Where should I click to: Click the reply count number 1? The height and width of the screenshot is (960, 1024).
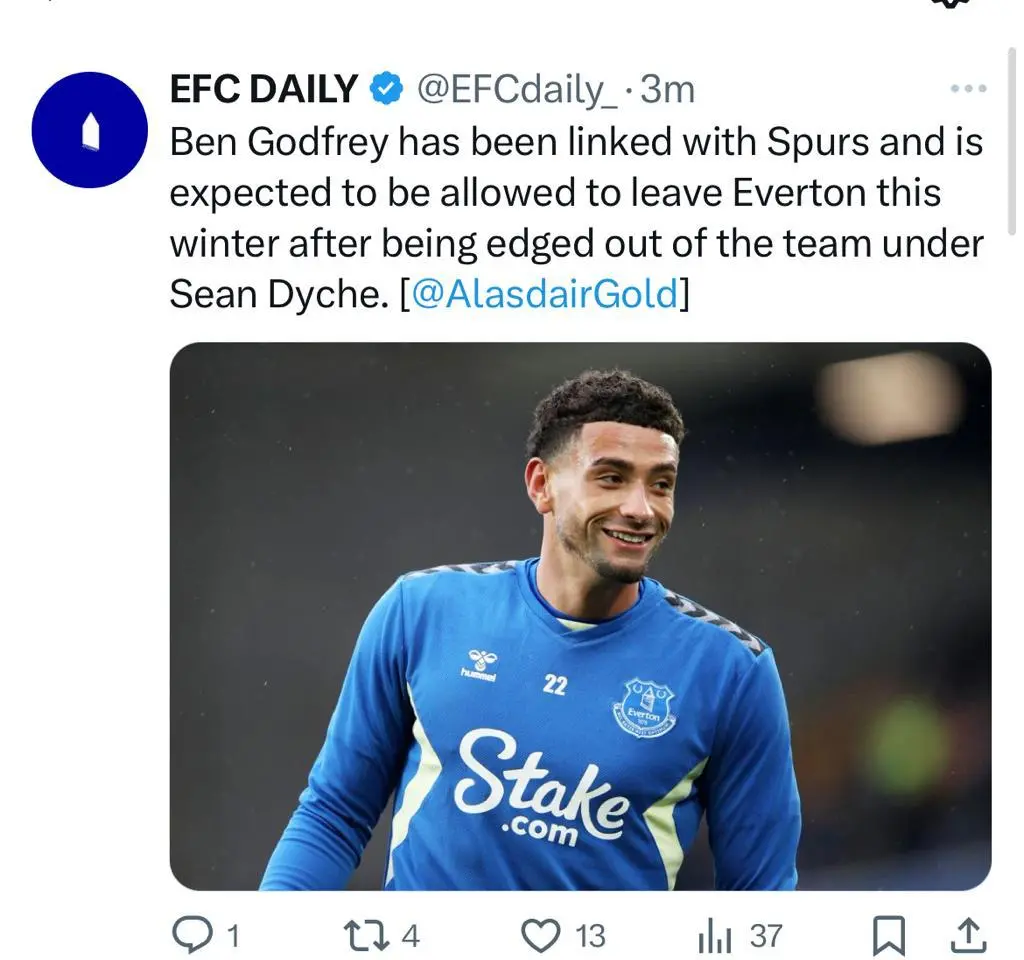(232, 936)
